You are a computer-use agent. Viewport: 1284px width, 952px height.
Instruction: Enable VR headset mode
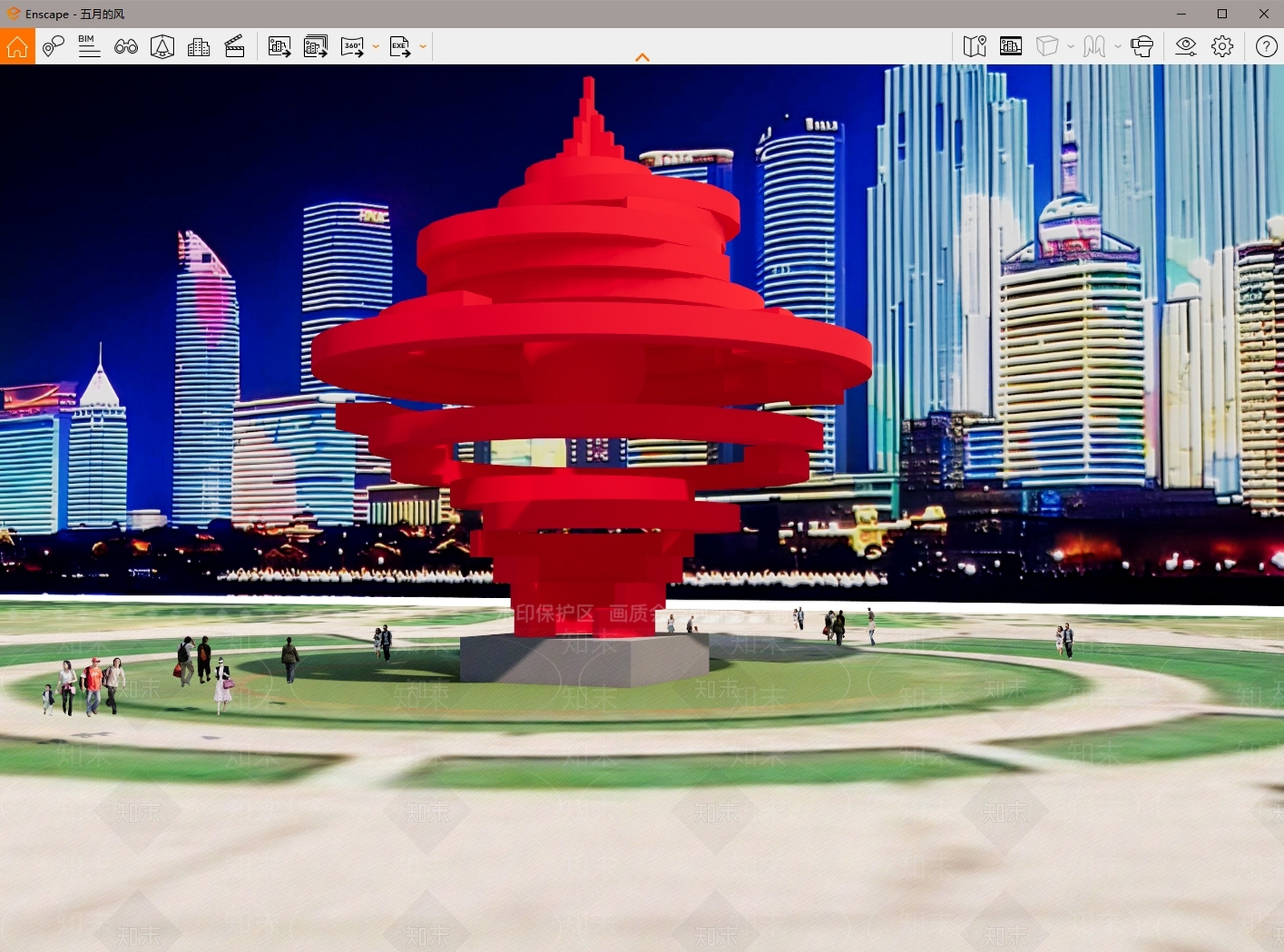1142,47
